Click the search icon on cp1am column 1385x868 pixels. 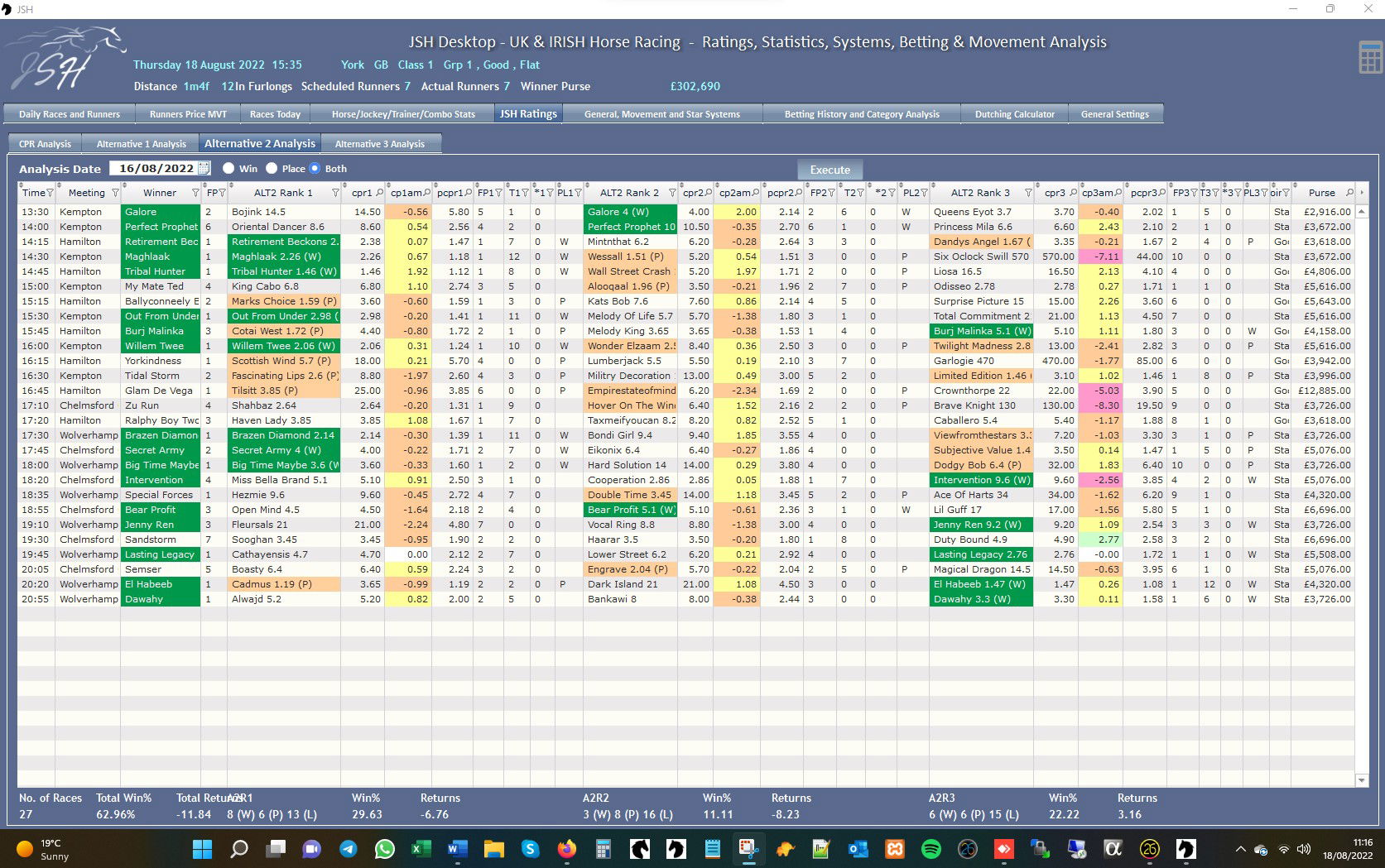[427, 193]
